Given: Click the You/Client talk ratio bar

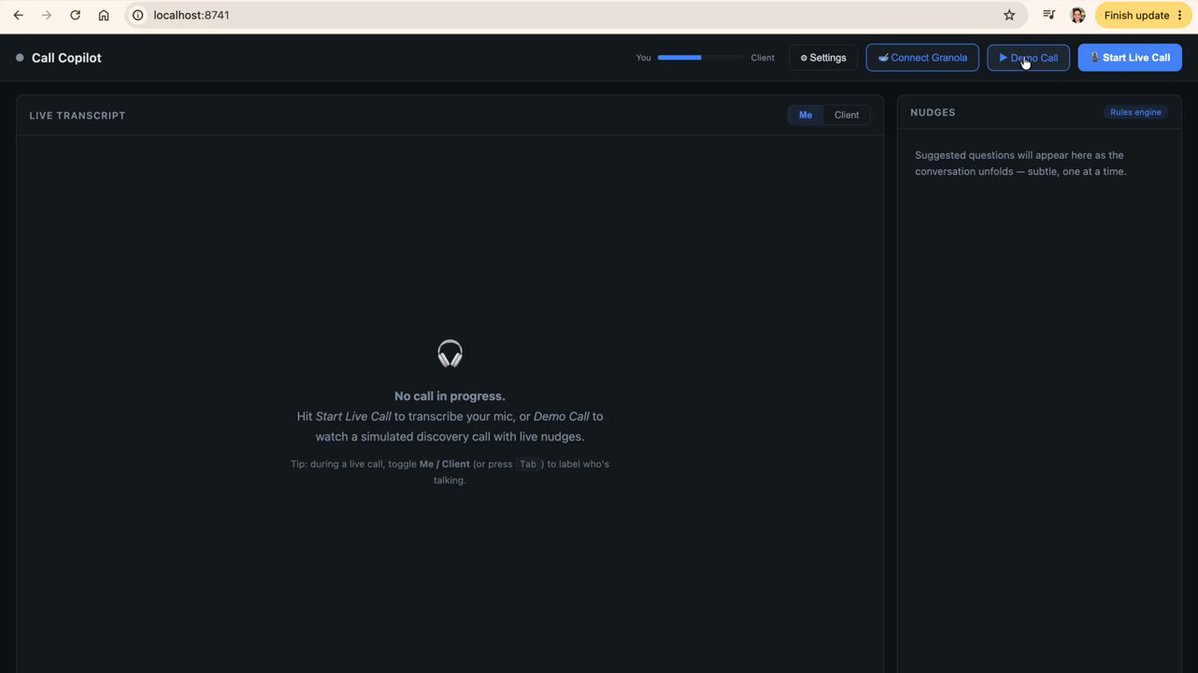Looking at the screenshot, I should click(701, 57).
